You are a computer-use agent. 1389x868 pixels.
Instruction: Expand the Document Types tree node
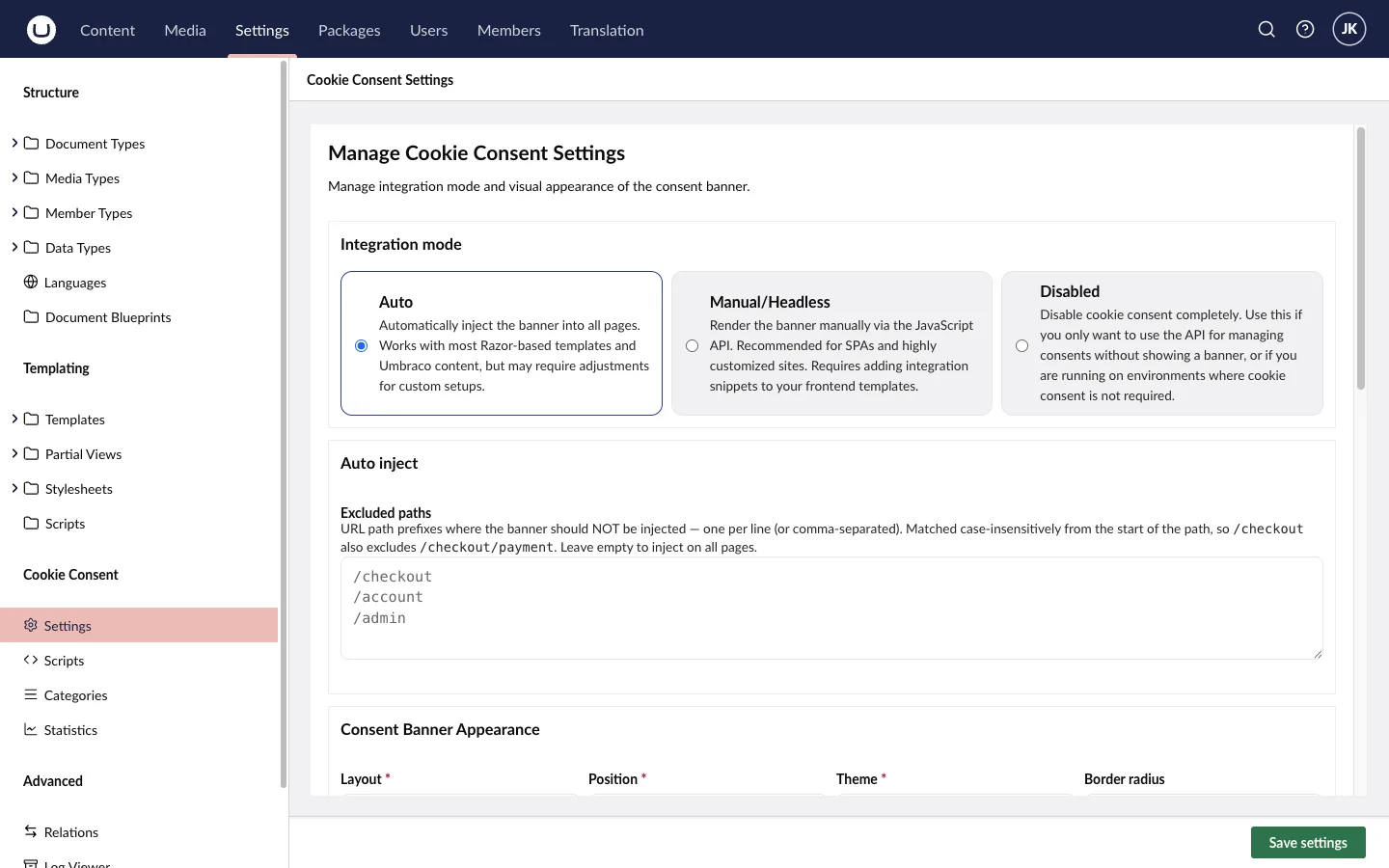[x=14, y=144]
